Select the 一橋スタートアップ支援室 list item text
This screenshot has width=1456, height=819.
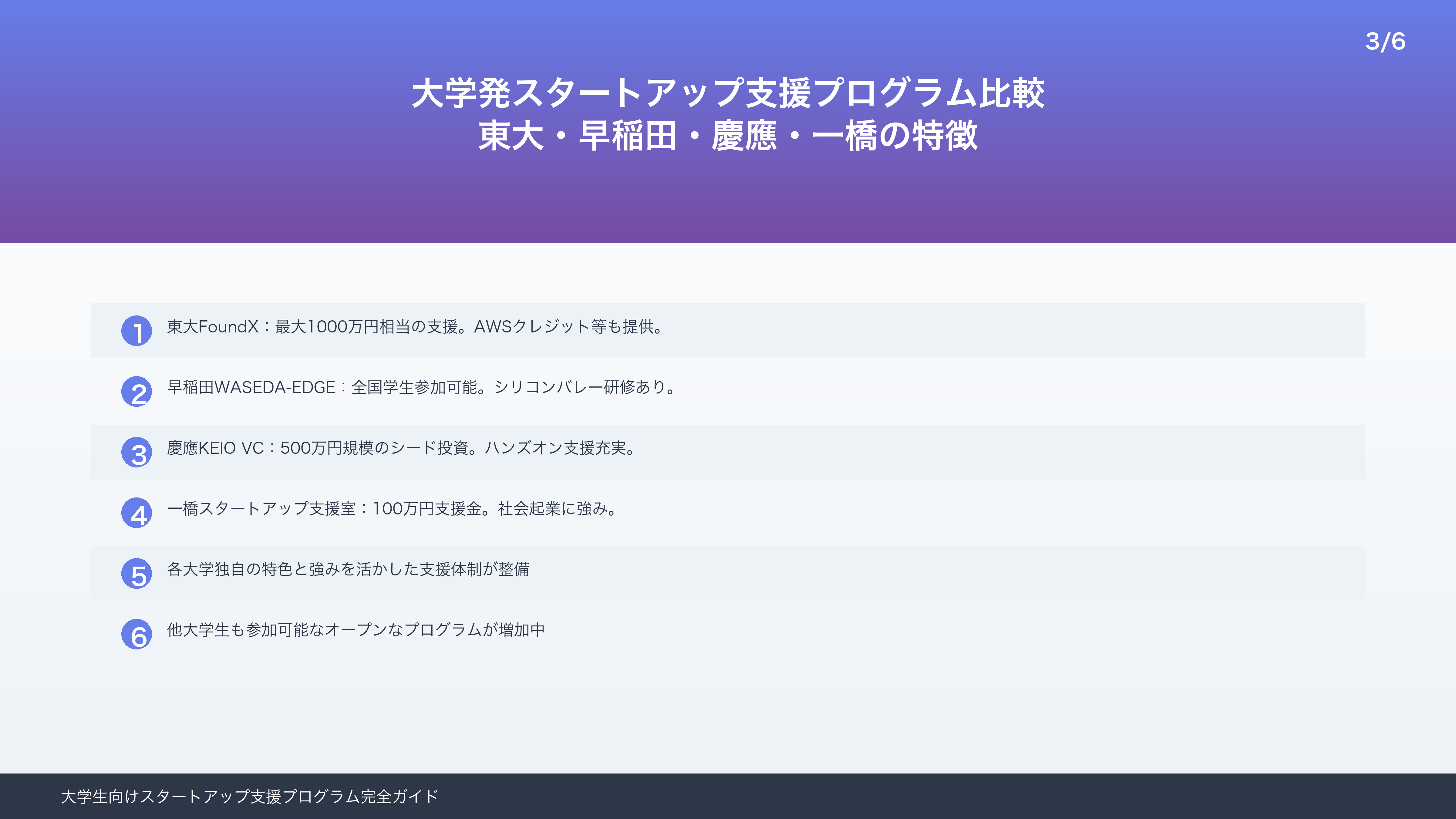tap(392, 509)
